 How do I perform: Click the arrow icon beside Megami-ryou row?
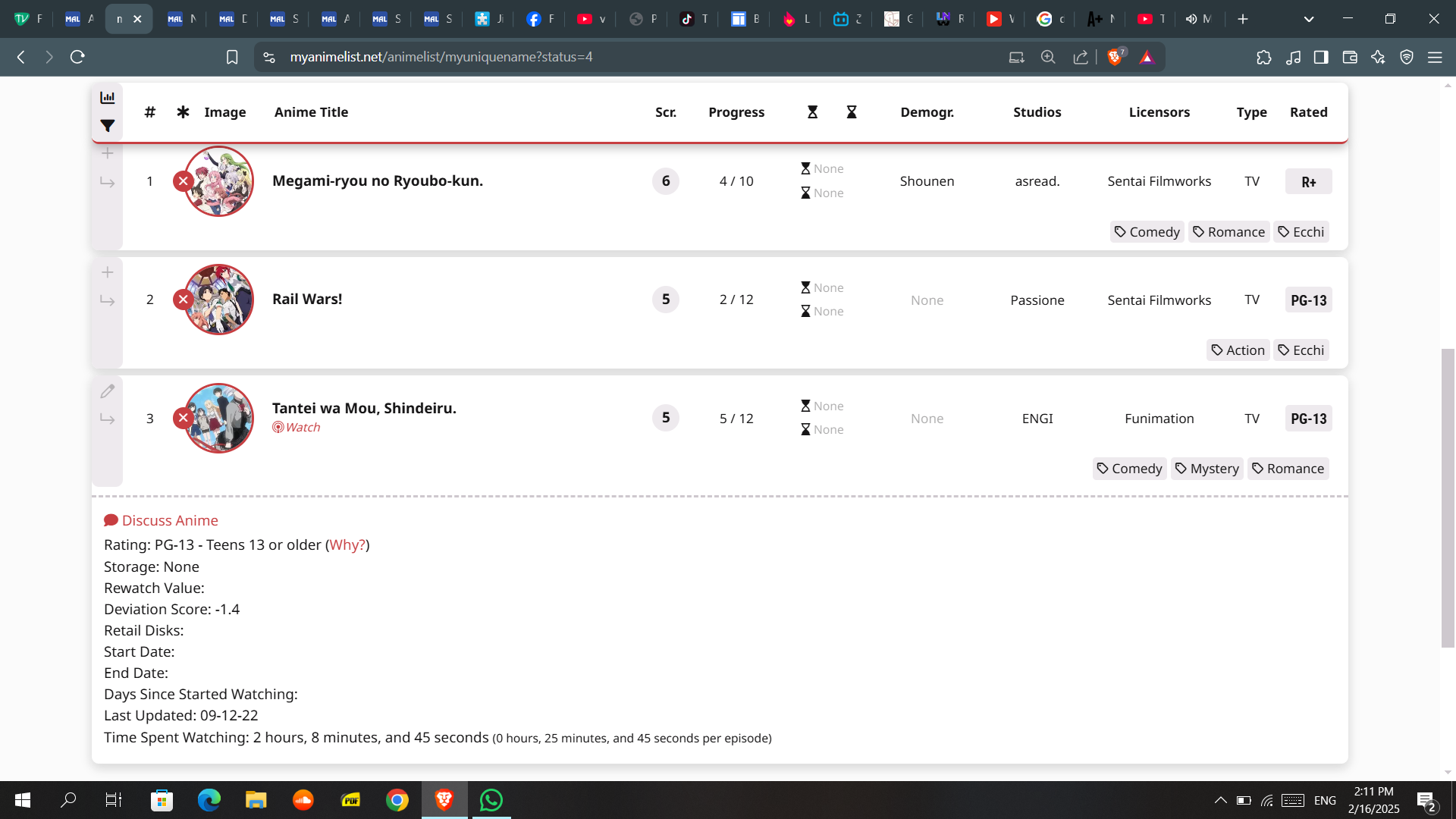[108, 183]
